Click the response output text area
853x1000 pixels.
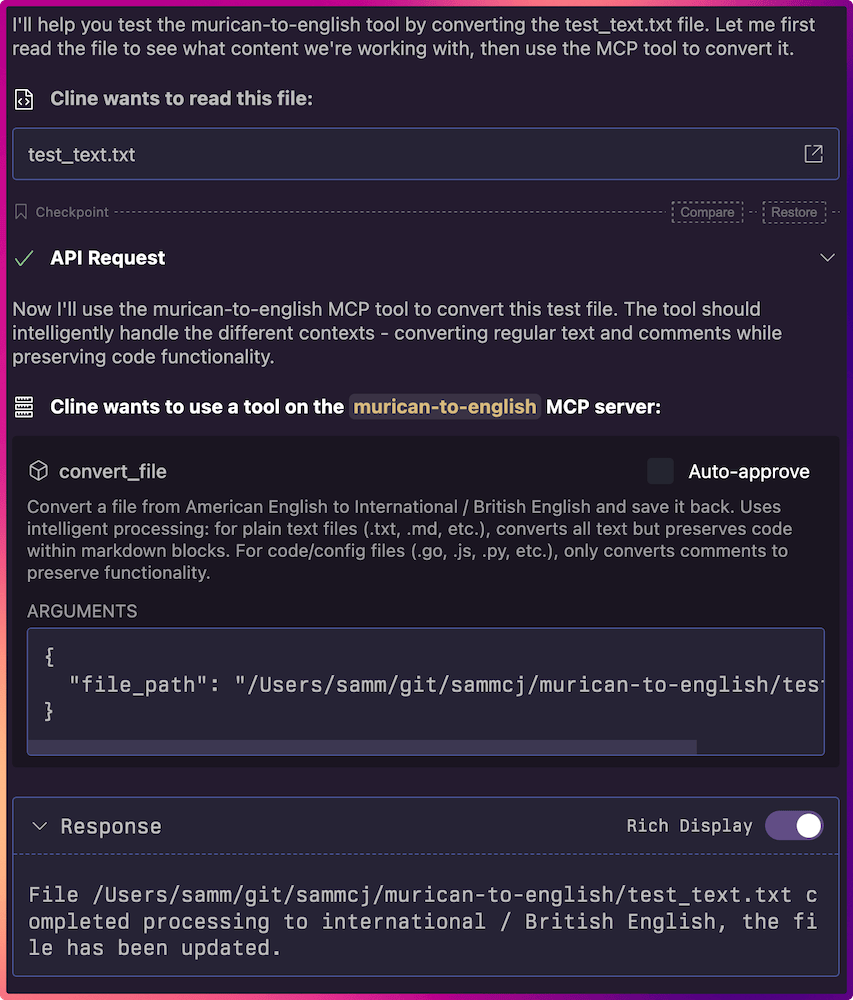coord(426,921)
